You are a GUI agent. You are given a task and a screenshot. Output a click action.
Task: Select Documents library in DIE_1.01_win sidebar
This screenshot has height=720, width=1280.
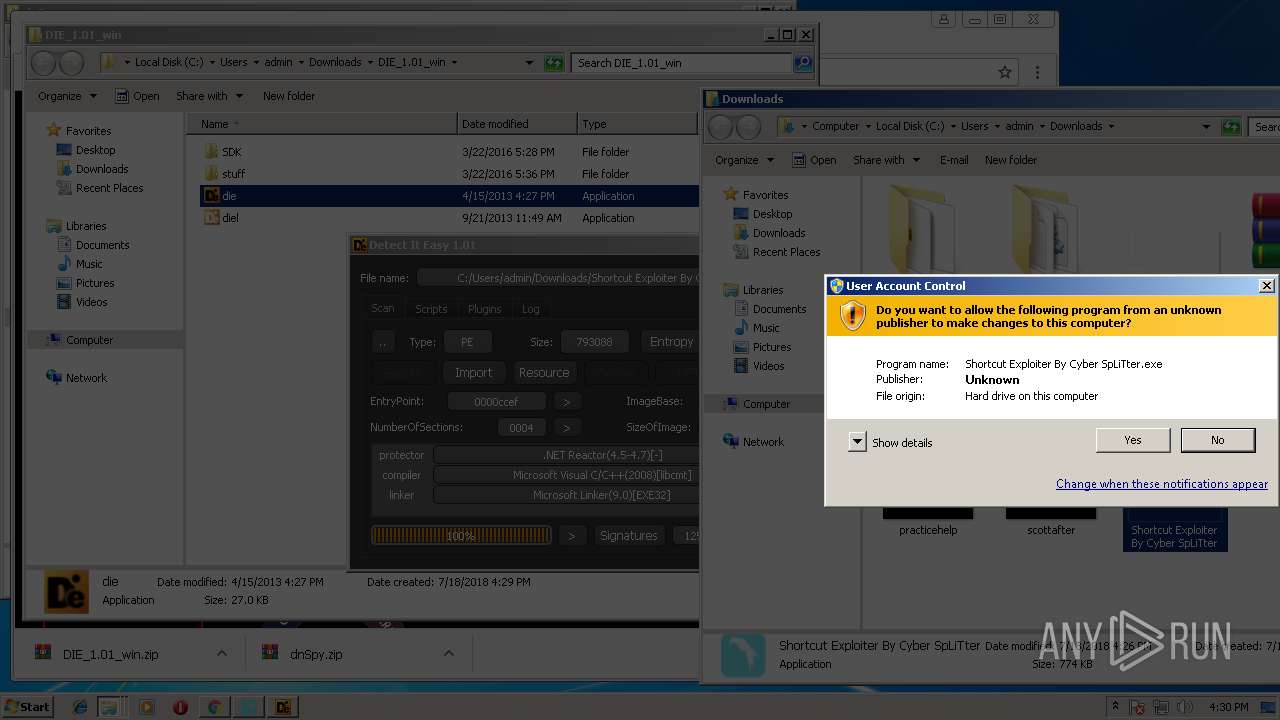[x=102, y=245]
